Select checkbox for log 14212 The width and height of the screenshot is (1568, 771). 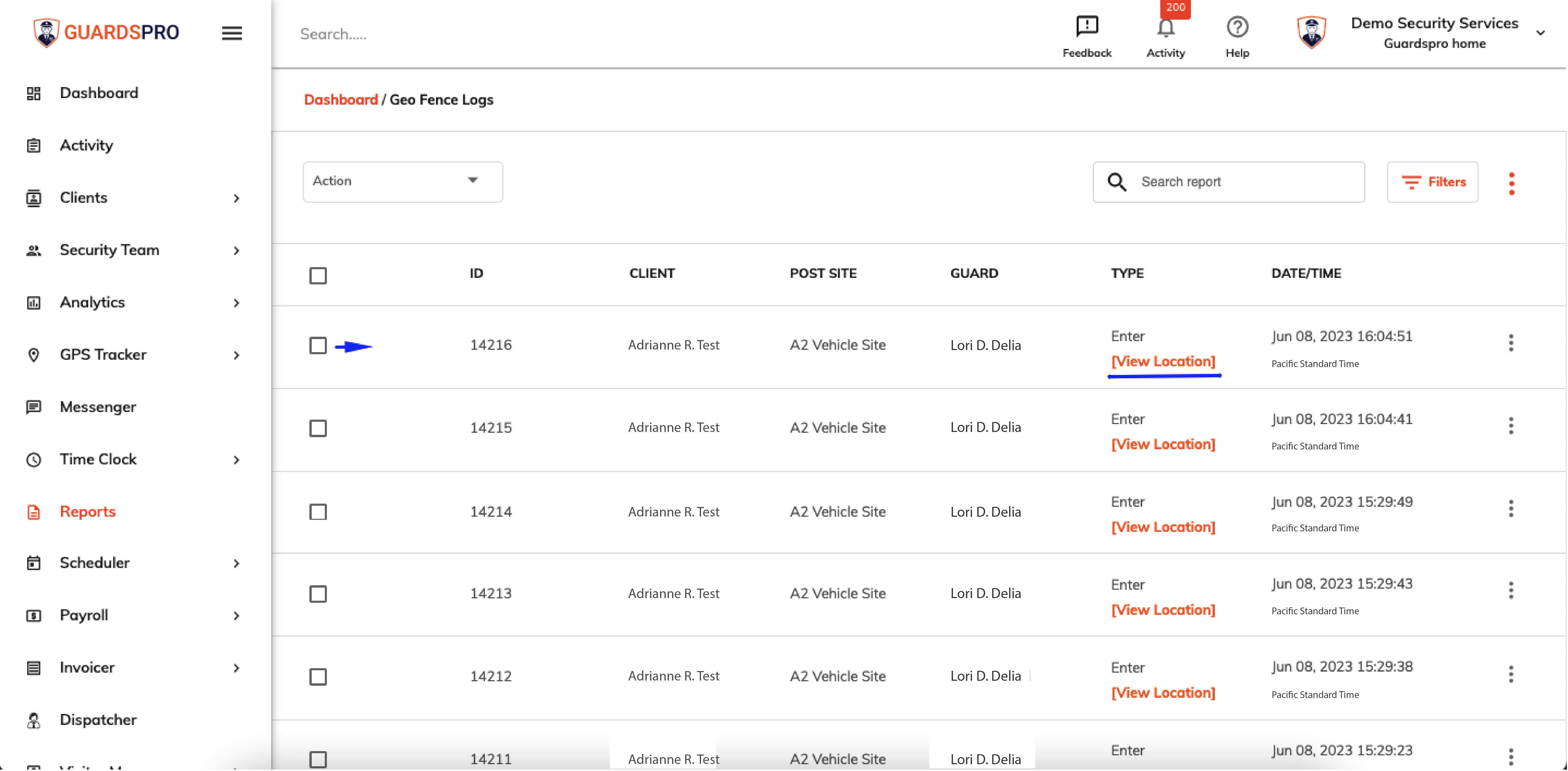tap(318, 677)
